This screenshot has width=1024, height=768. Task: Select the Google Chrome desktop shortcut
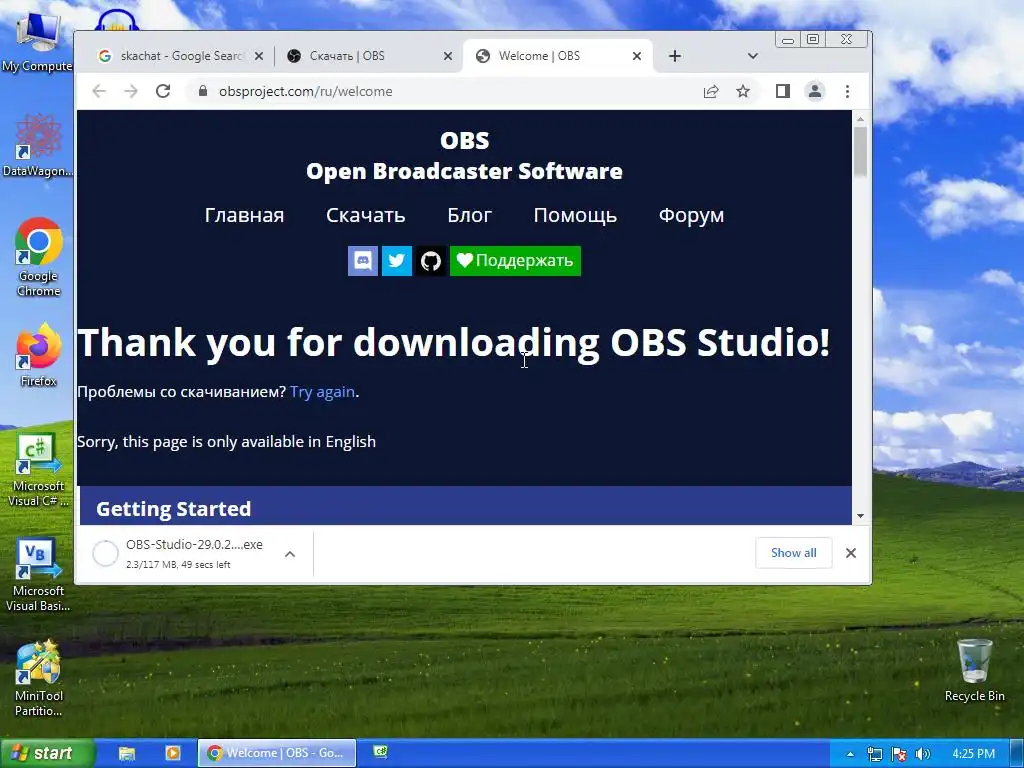39,257
